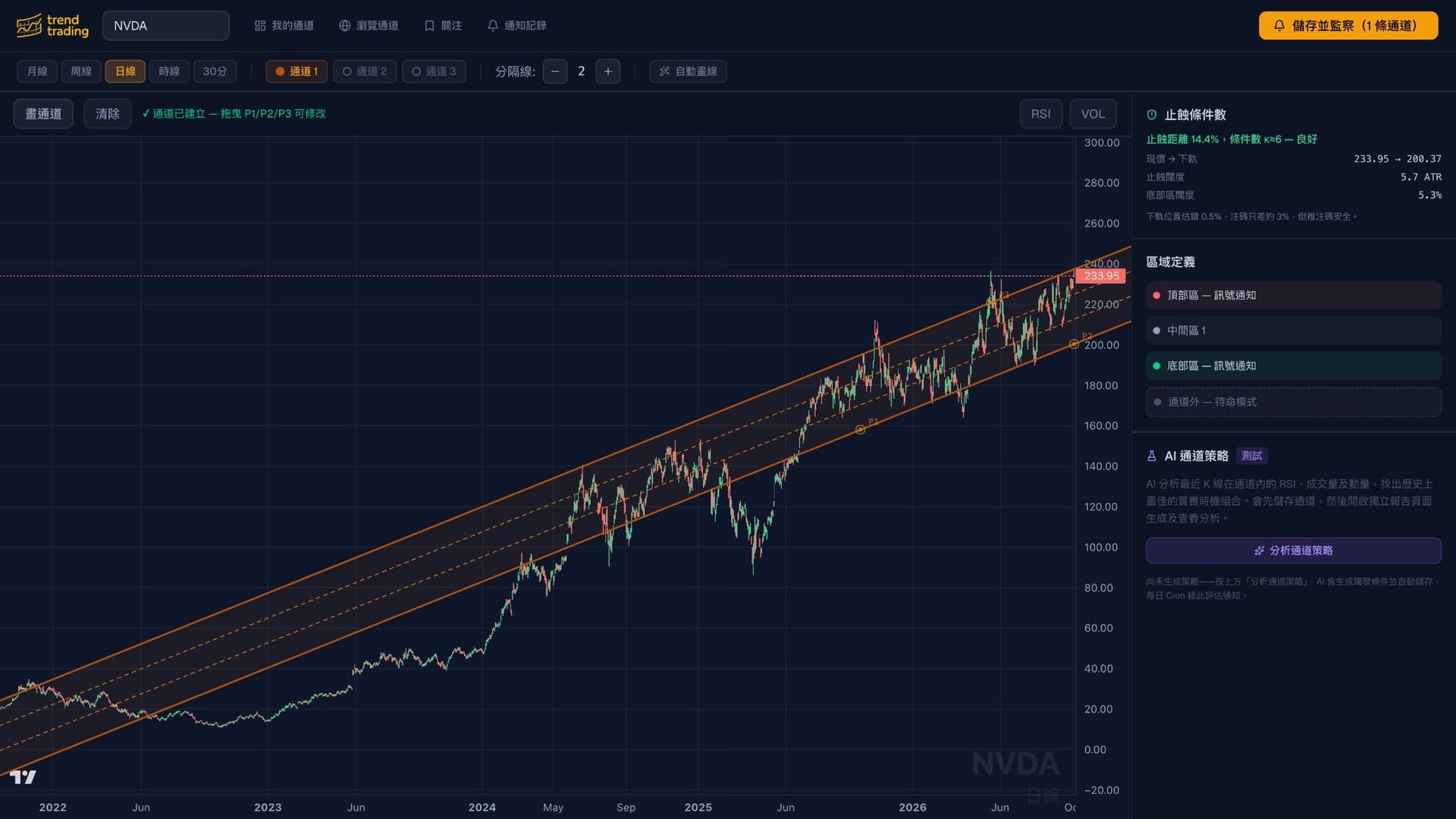Click the P1 anchor point on lower channel line
Viewport: 1456px width, 819px height.
pos(860,429)
